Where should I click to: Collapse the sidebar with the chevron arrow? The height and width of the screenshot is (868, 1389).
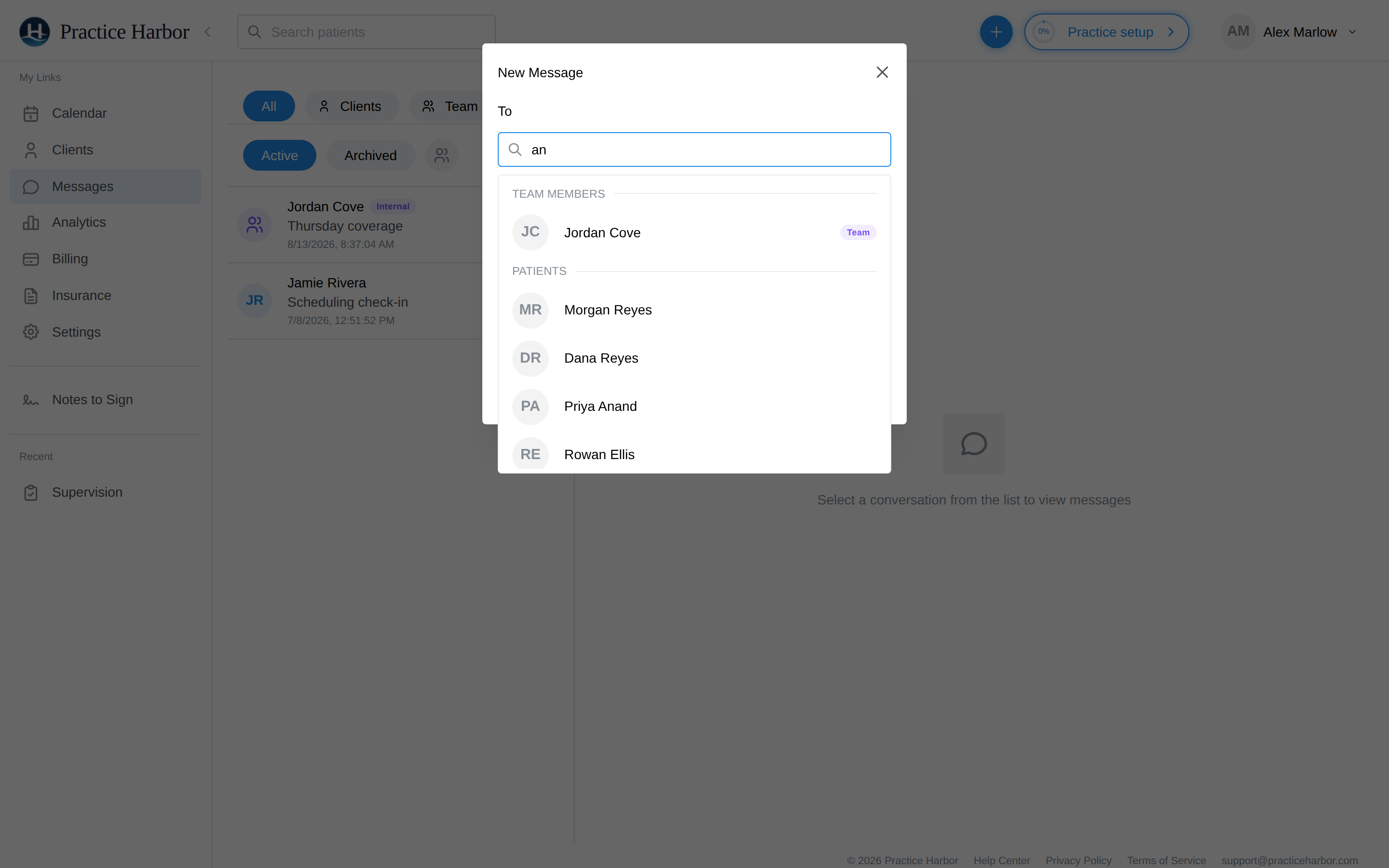click(208, 32)
